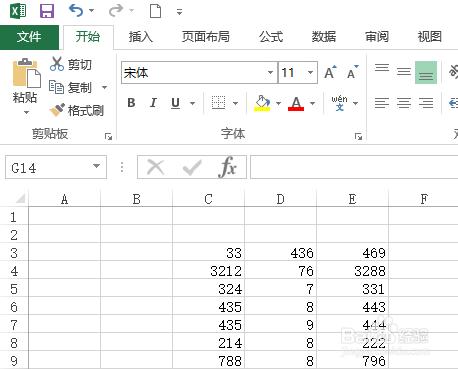Expand the underline style dropdown arrow
The width and height of the screenshot is (458, 369).
coord(192,103)
